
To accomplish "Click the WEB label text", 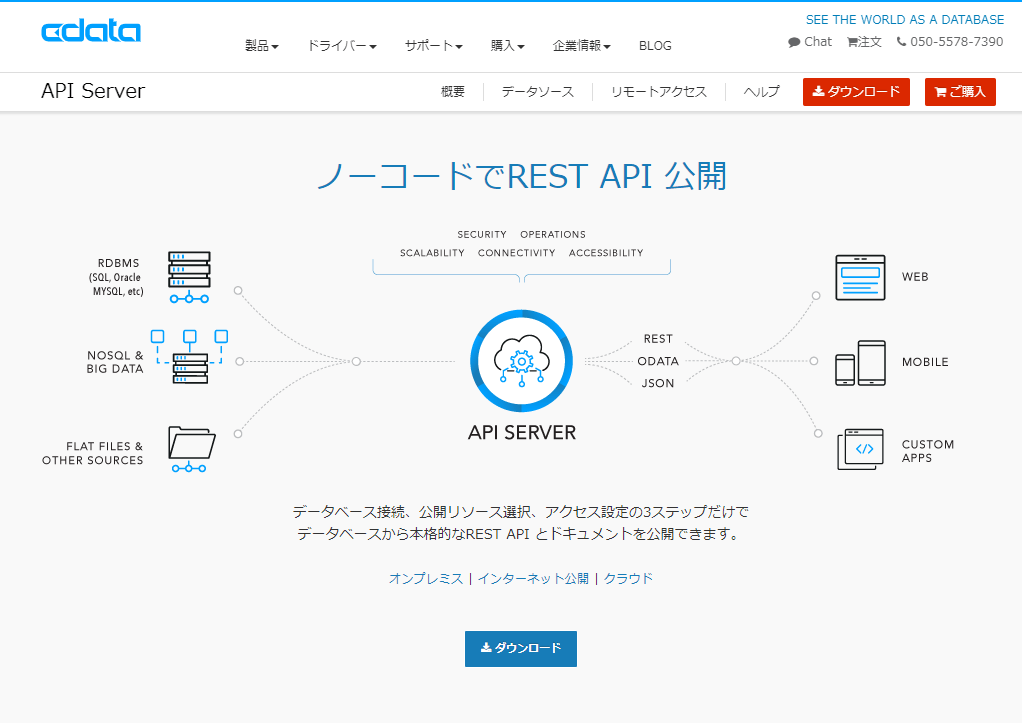I will click(x=915, y=277).
